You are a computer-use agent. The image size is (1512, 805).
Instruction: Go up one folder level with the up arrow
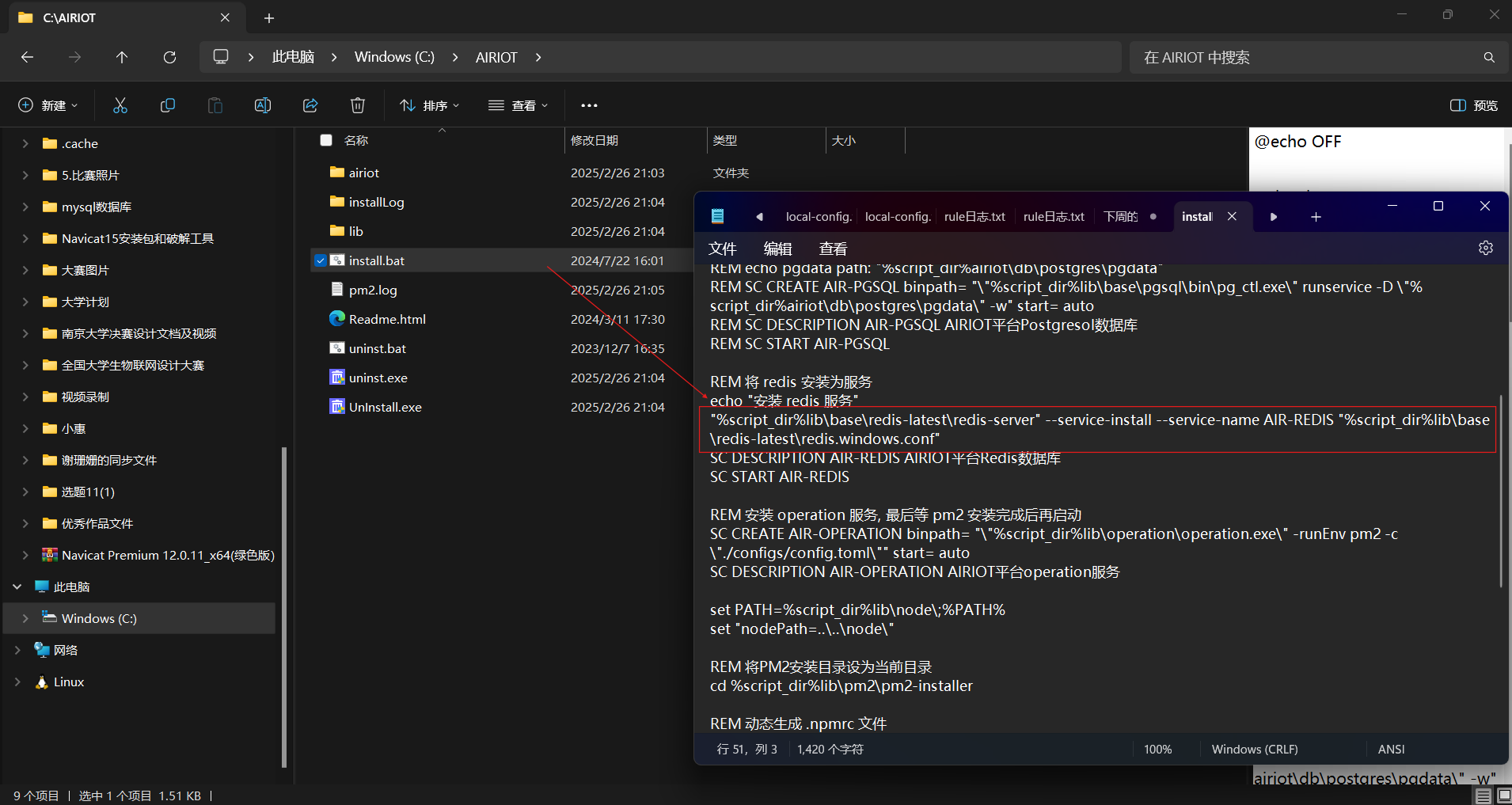(x=122, y=57)
